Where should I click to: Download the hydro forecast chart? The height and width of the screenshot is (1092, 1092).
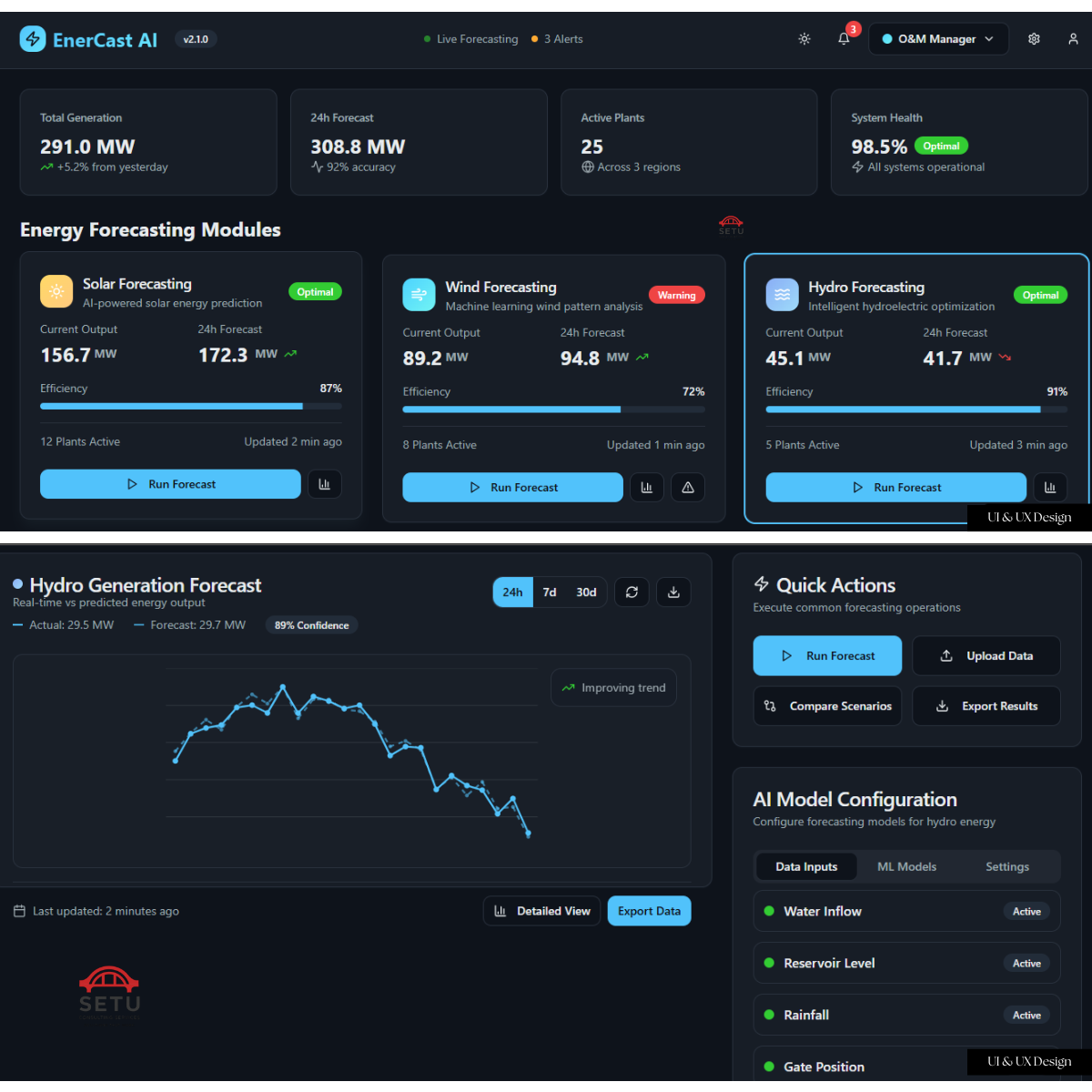pyautogui.click(x=673, y=592)
